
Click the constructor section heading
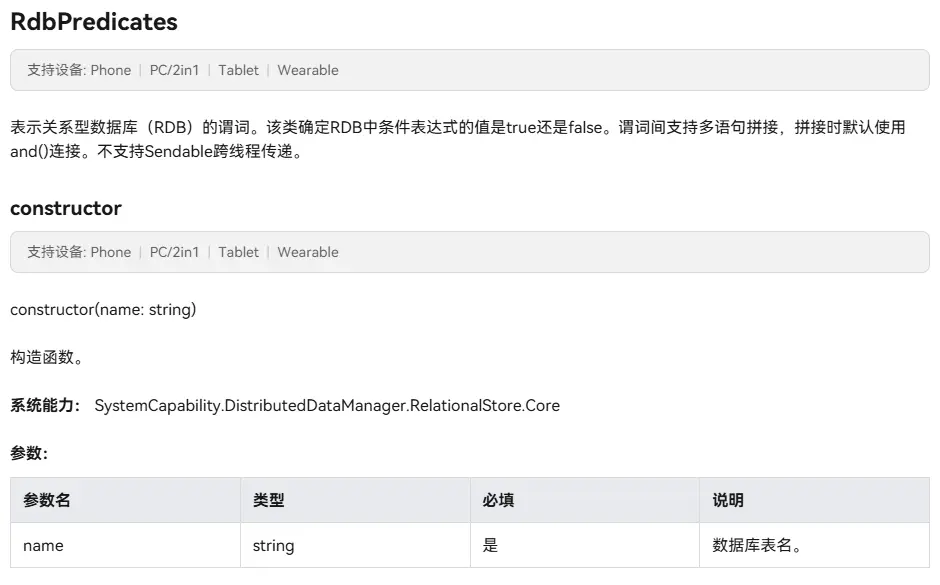(x=66, y=209)
